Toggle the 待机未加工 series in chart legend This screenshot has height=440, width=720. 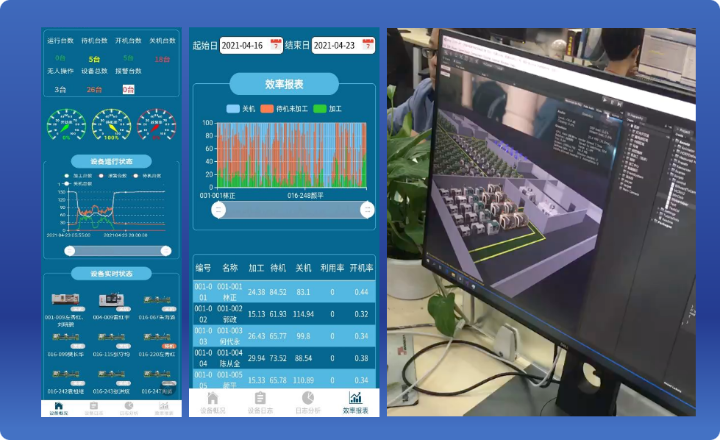point(284,108)
